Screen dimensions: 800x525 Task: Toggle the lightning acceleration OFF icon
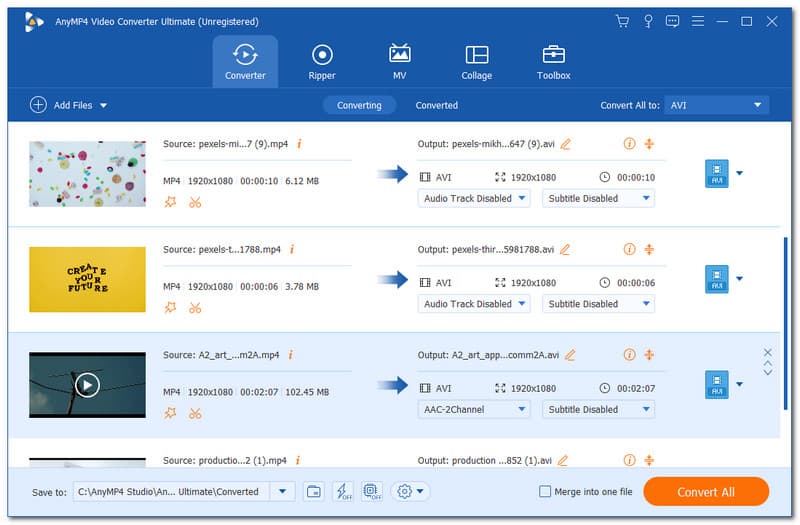point(343,491)
